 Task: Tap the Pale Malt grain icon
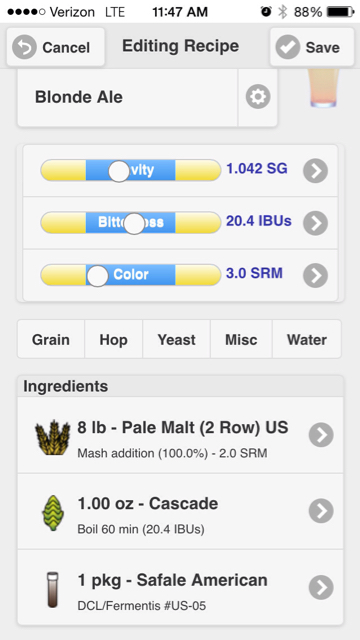(x=52, y=438)
